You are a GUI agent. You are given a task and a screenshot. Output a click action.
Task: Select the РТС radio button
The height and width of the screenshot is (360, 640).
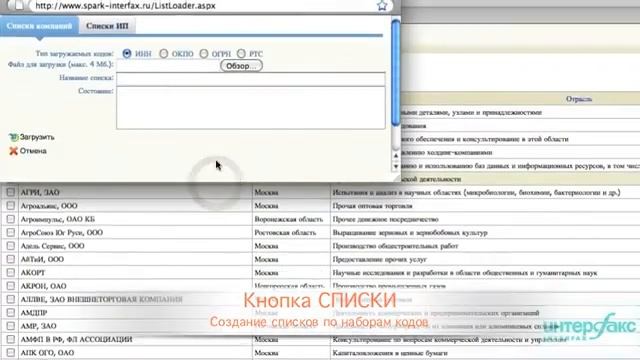point(241,53)
